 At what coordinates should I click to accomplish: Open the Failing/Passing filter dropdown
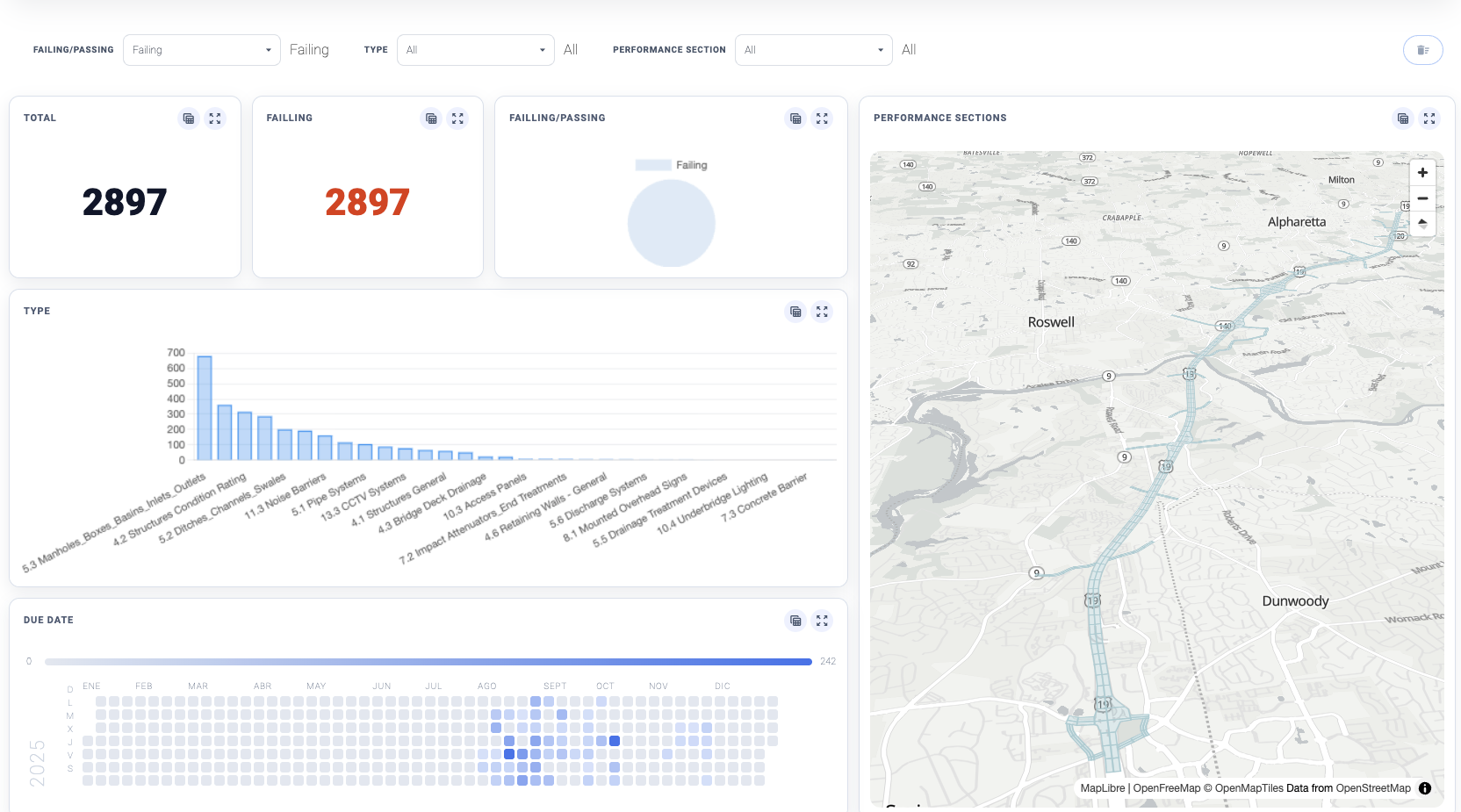201,50
